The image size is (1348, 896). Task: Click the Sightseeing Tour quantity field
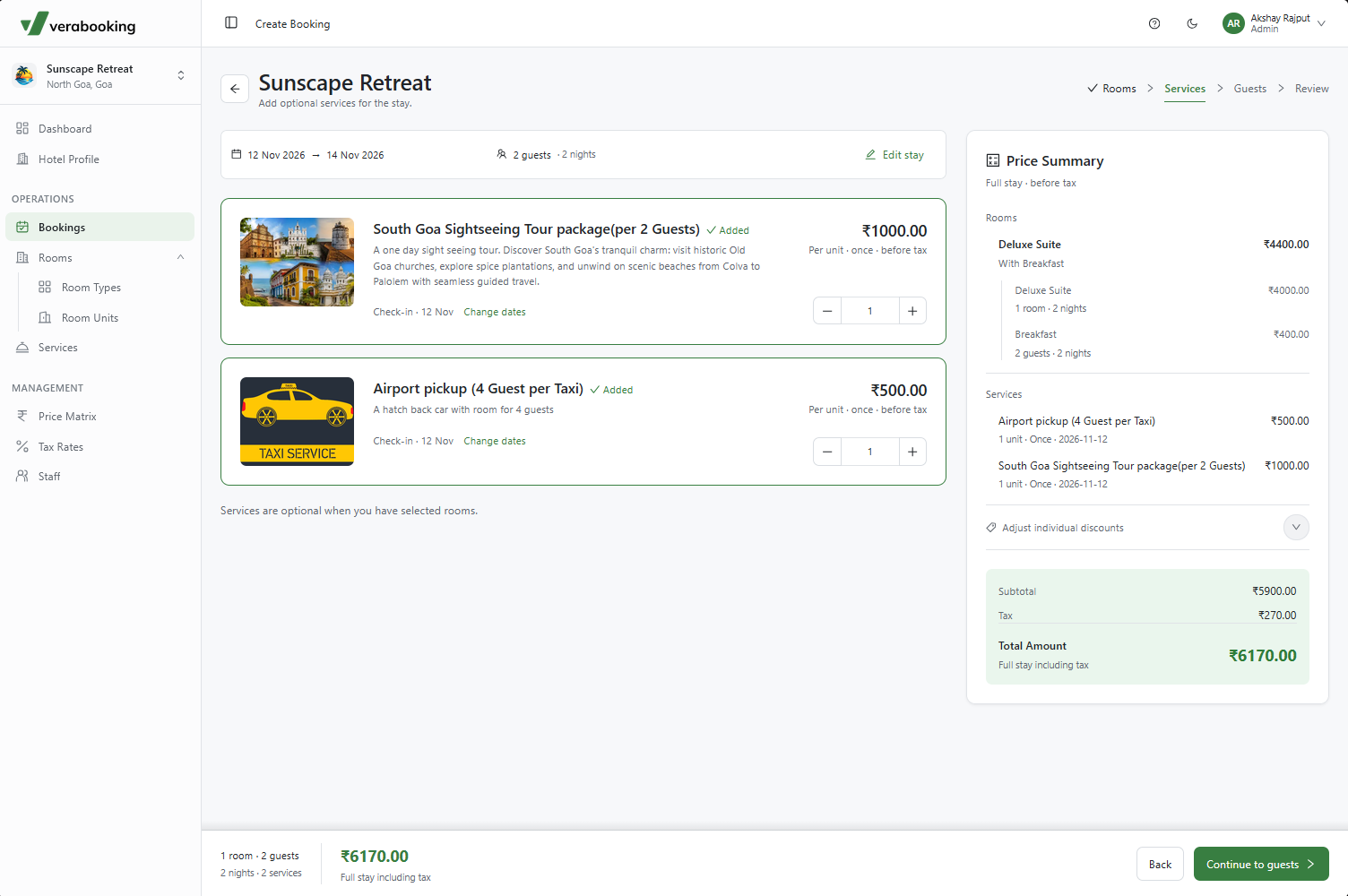(869, 311)
